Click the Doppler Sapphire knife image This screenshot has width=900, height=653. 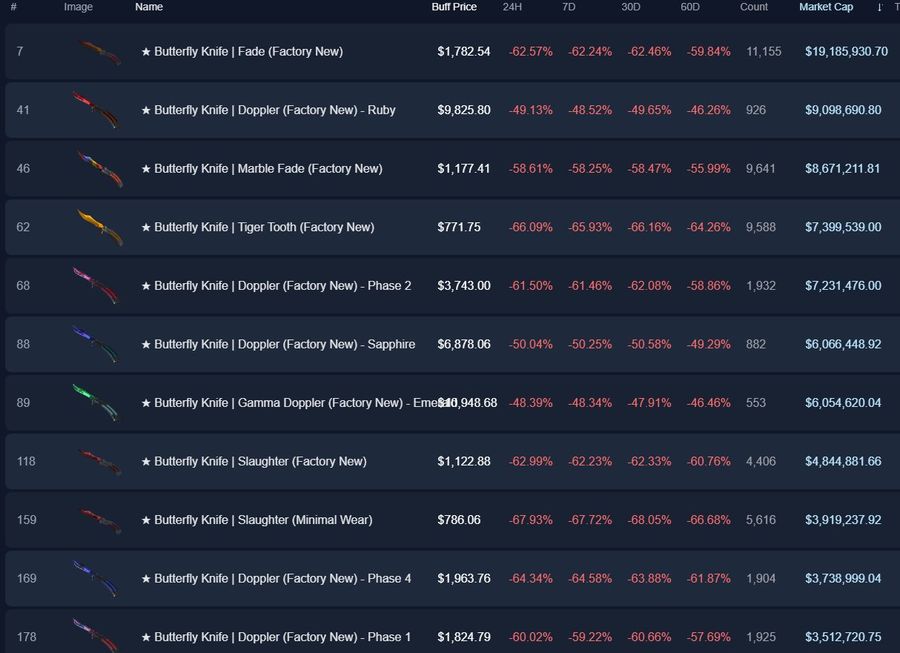[96, 344]
